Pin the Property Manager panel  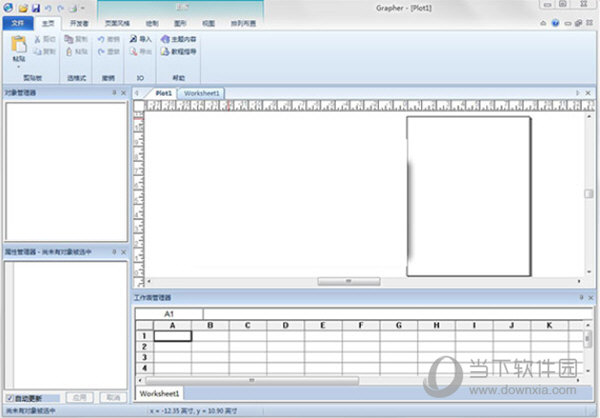114,252
